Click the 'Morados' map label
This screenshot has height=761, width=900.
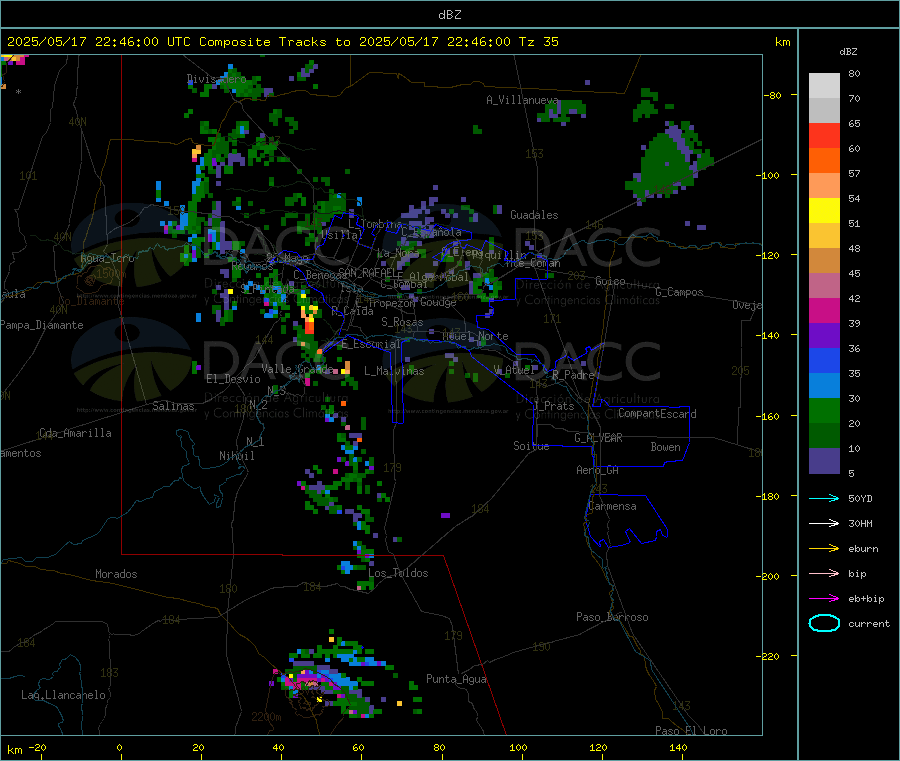click(116, 574)
